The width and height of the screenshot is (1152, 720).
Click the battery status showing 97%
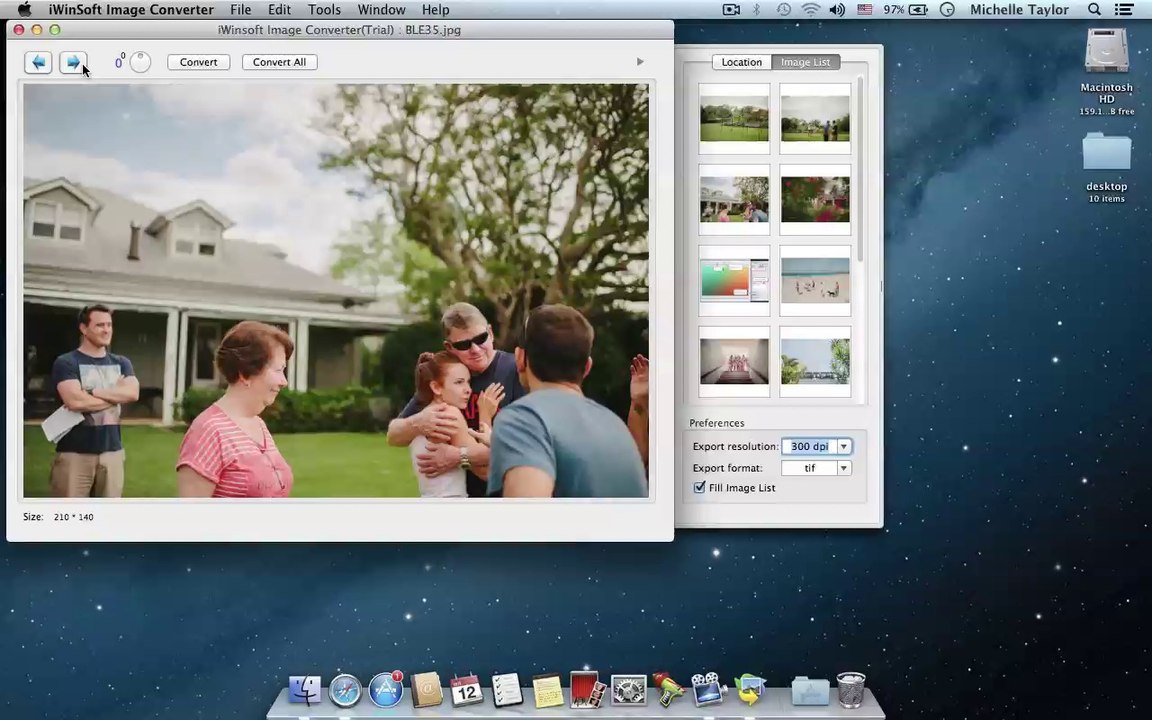tap(904, 10)
